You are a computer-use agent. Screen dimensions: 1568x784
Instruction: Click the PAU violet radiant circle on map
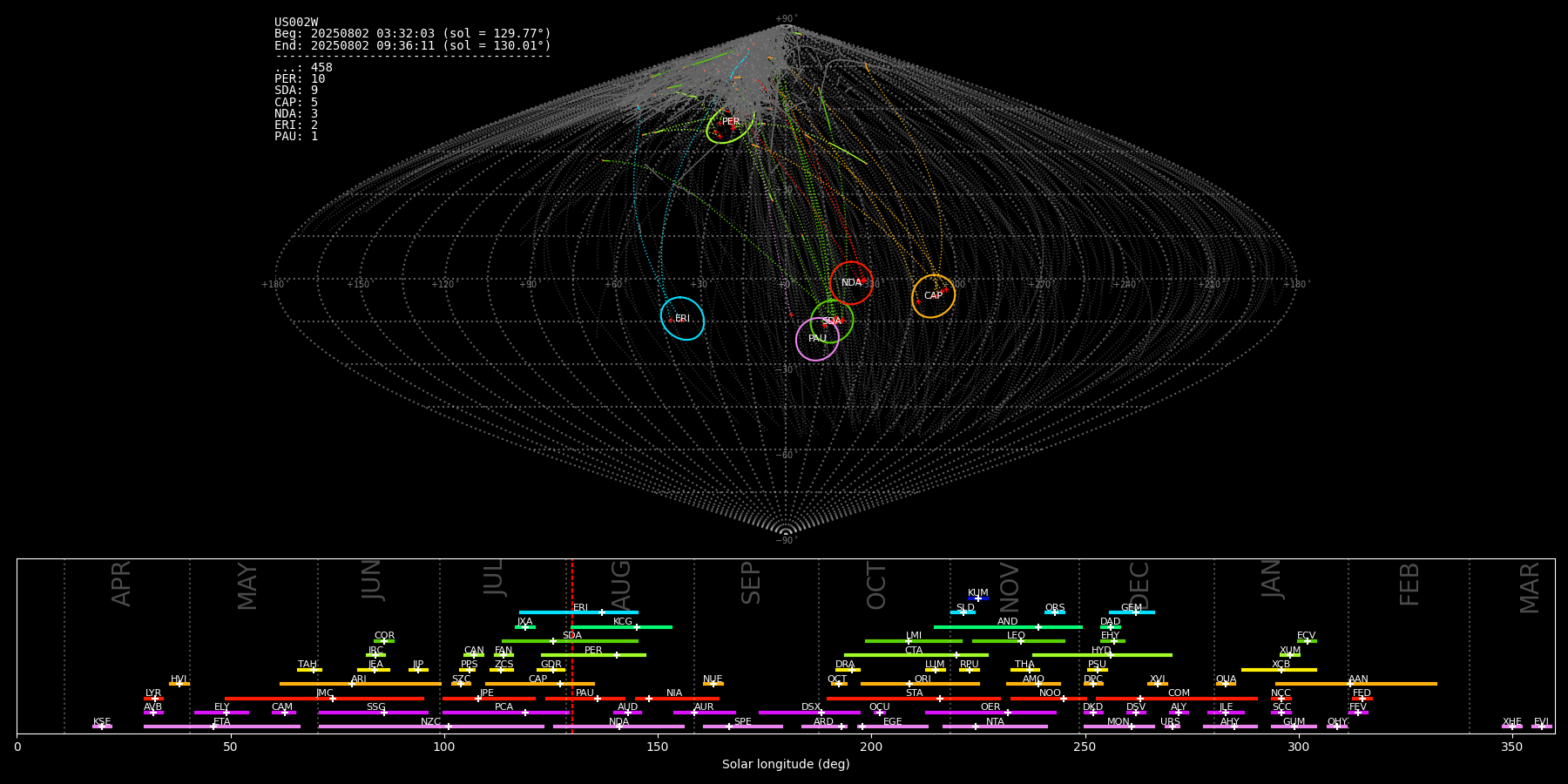[817, 339]
